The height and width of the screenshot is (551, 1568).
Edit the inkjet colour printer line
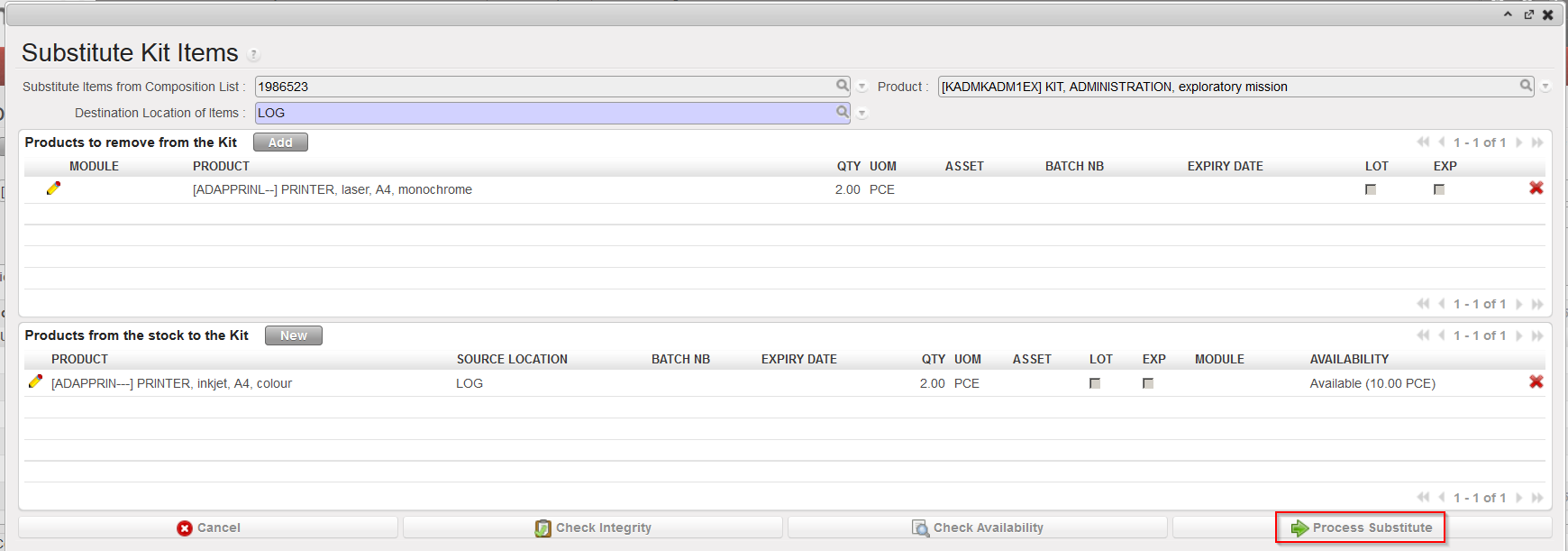(x=35, y=382)
